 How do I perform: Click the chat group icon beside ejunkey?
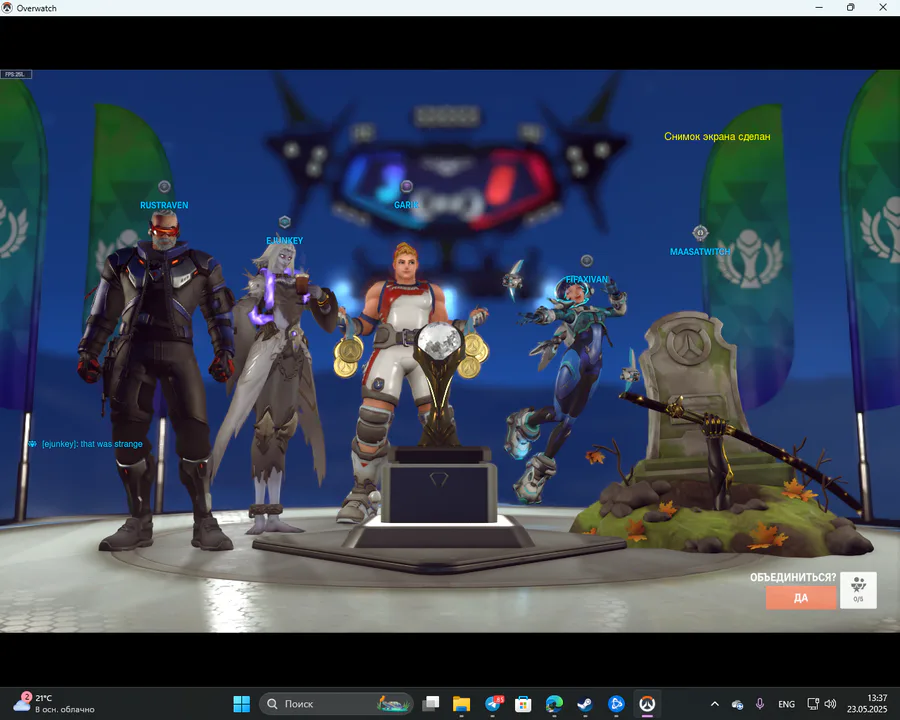tap(33, 444)
